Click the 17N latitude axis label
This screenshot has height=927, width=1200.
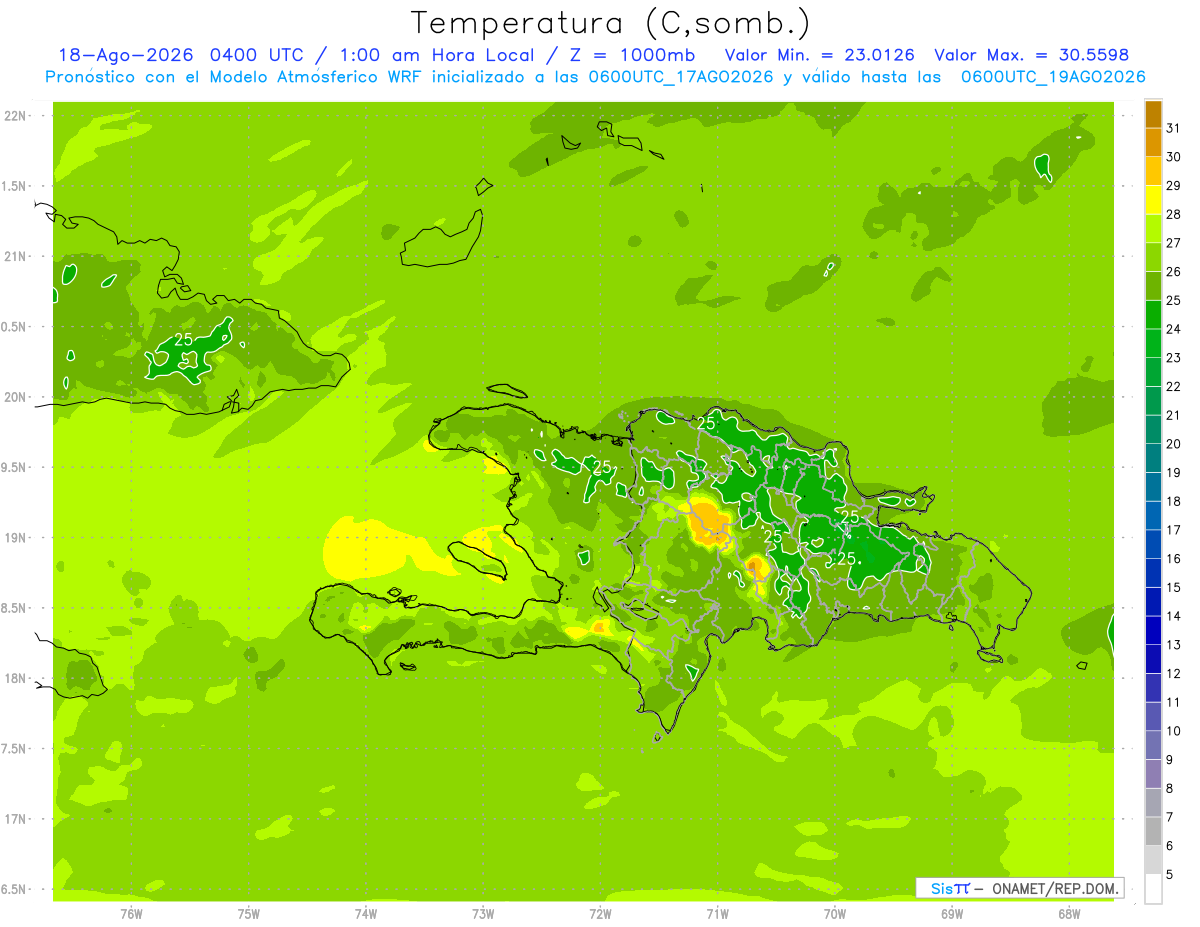click(x=17, y=819)
